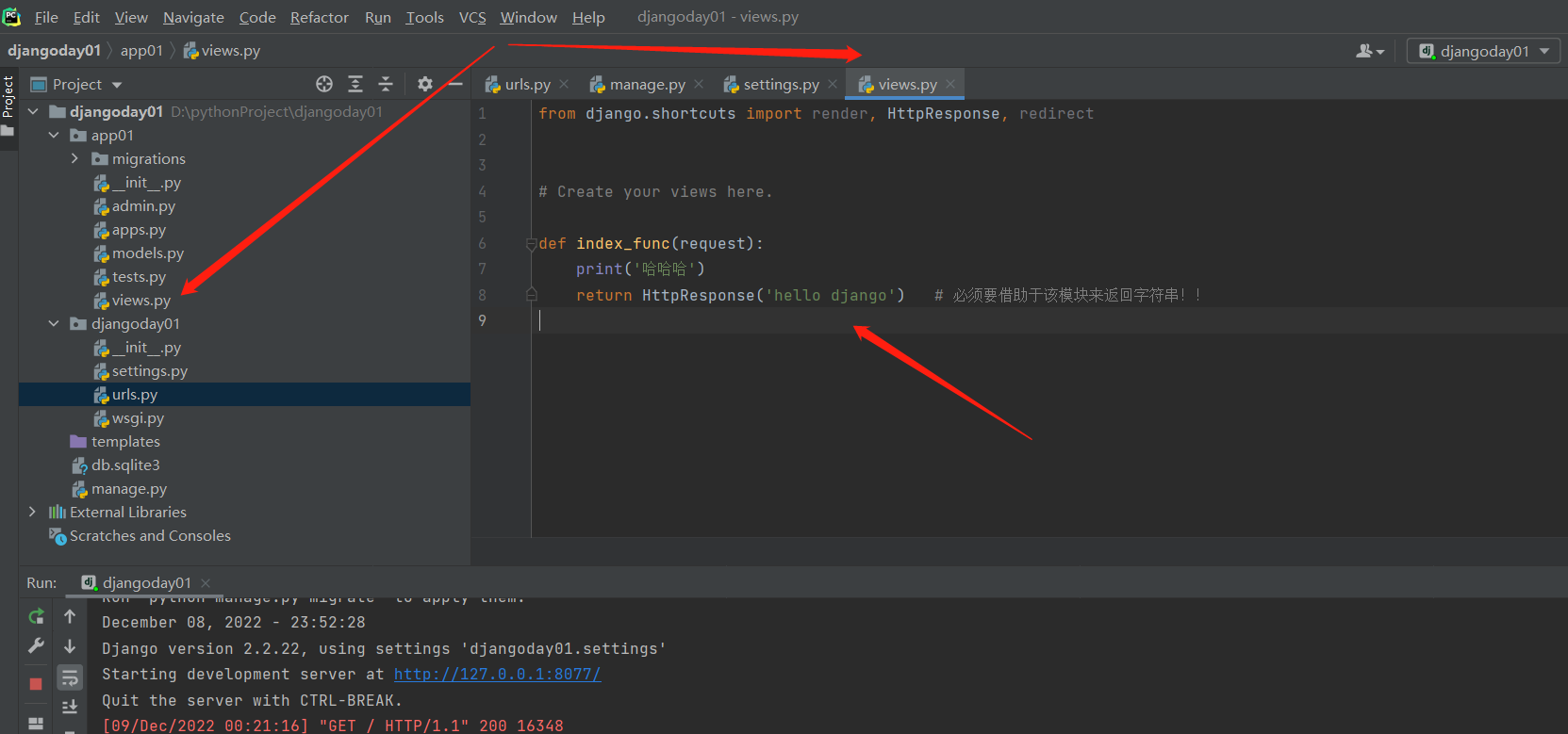
Task: Click the wrench icon in the Run panel
Action: (37, 646)
